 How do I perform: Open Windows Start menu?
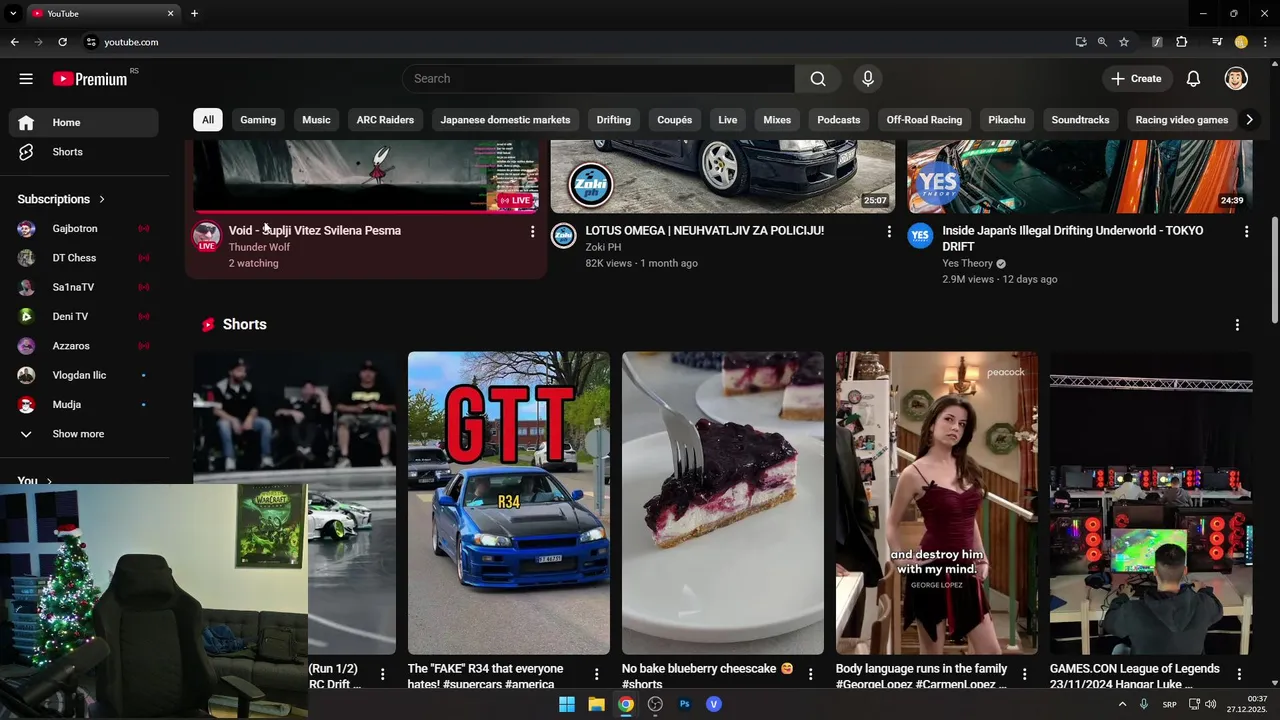567,704
